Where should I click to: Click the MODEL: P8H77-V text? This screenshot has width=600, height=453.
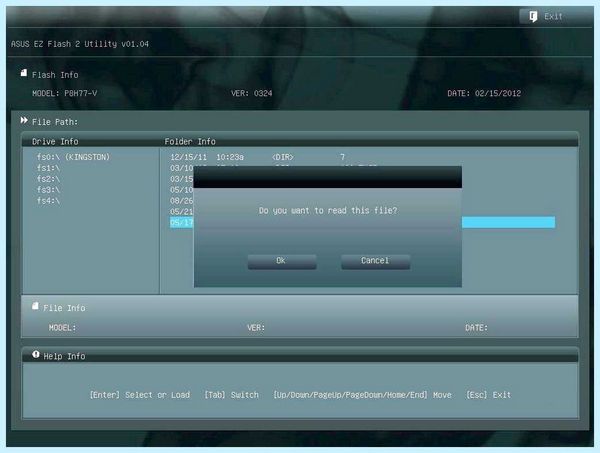pos(65,93)
